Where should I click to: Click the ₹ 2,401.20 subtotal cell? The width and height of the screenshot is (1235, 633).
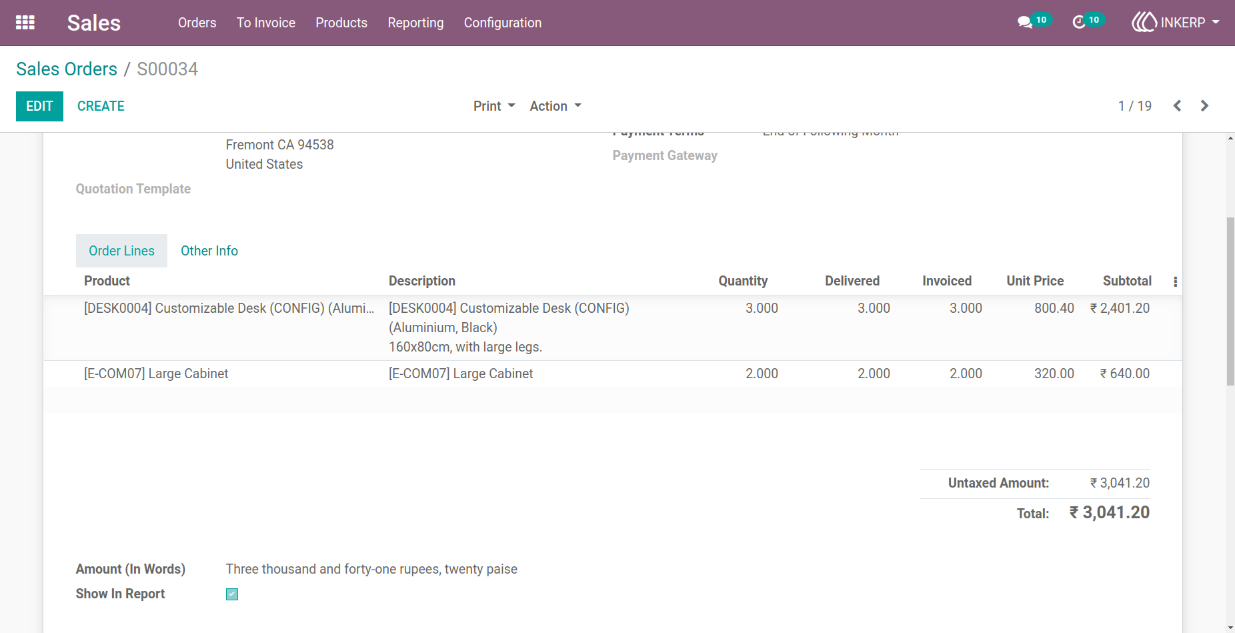[1120, 309]
